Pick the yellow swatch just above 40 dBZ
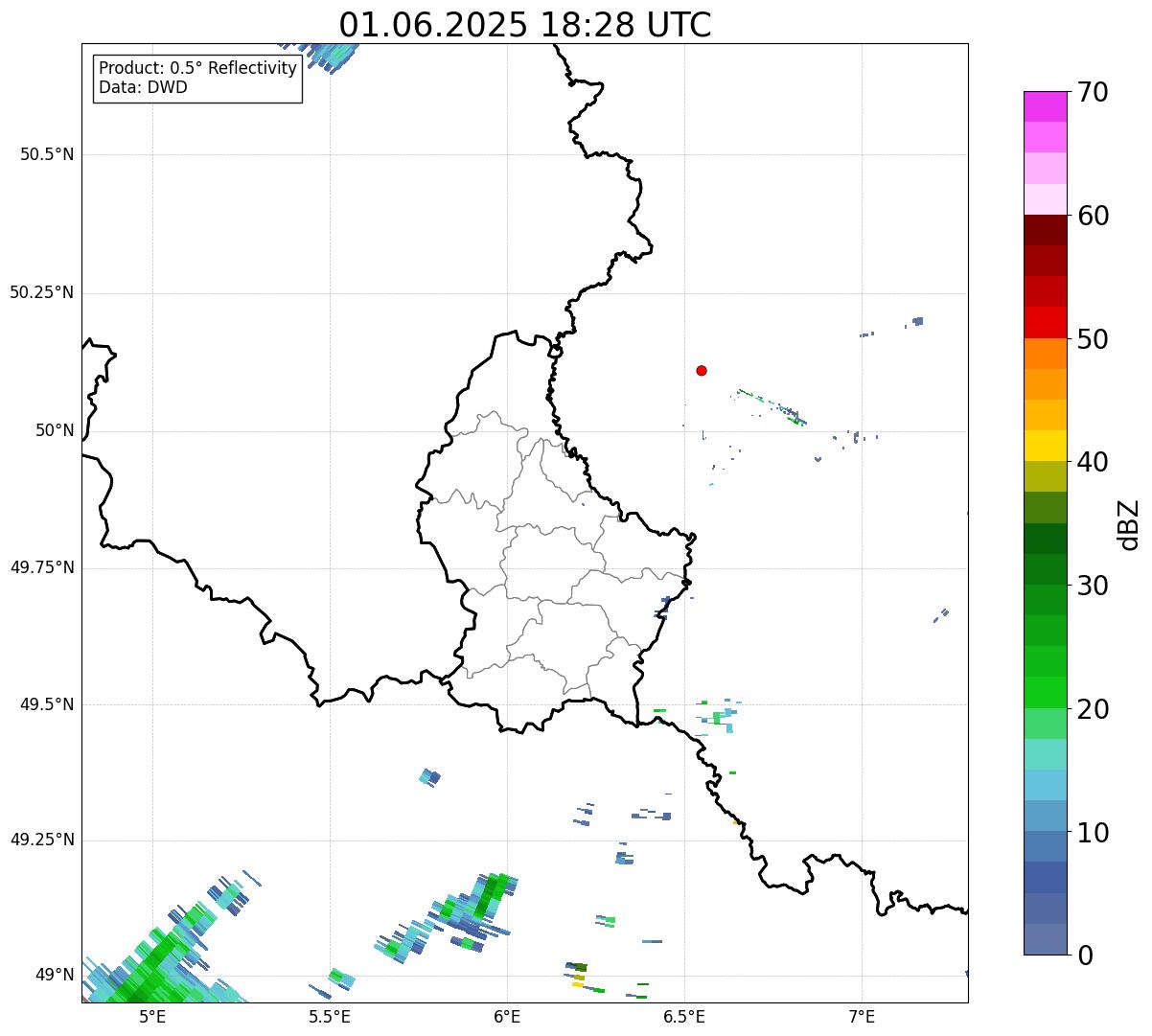This screenshot has width=1152, height=1036. [1045, 447]
